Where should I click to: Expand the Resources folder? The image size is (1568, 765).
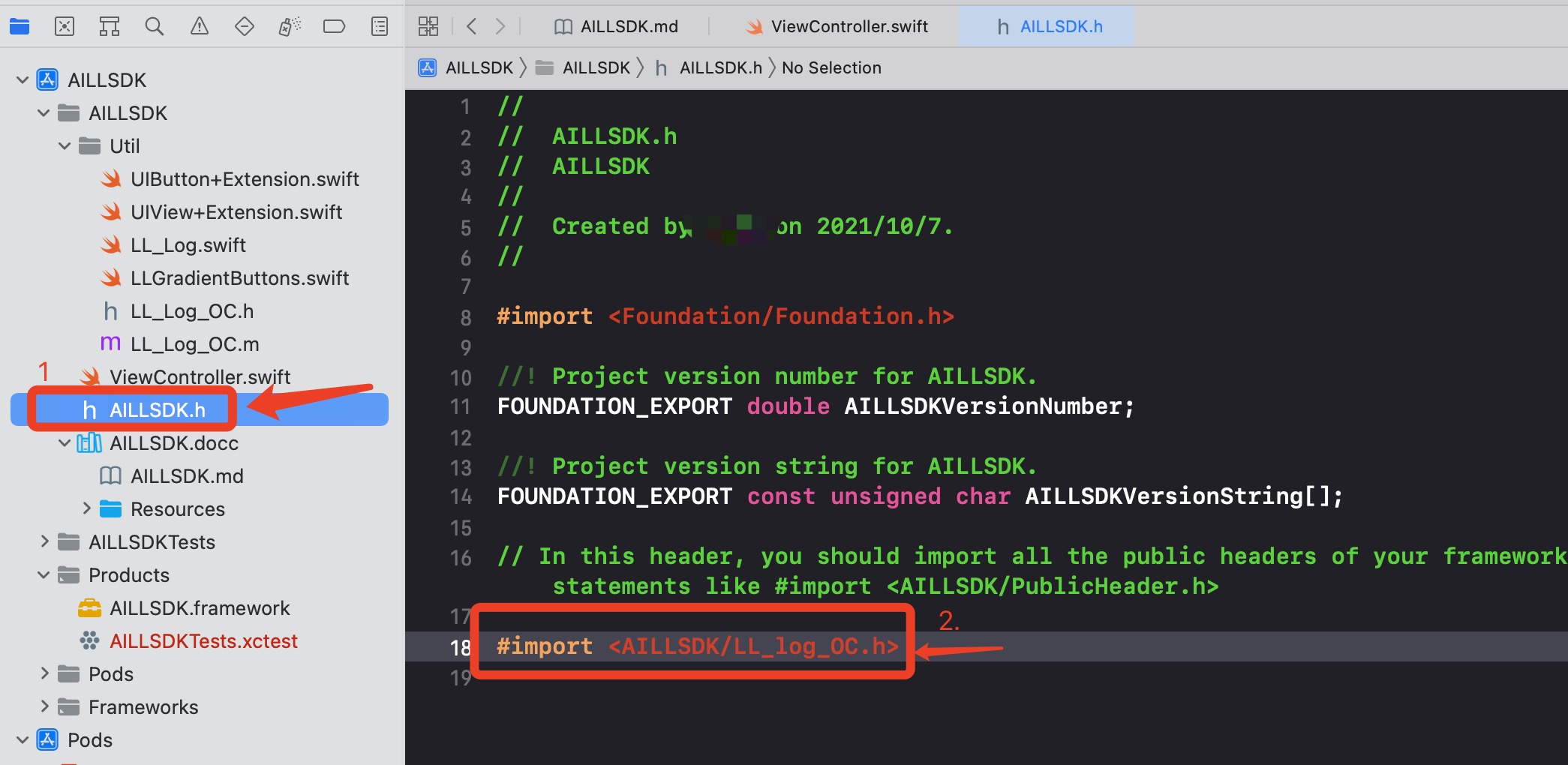[x=86, y=508]
